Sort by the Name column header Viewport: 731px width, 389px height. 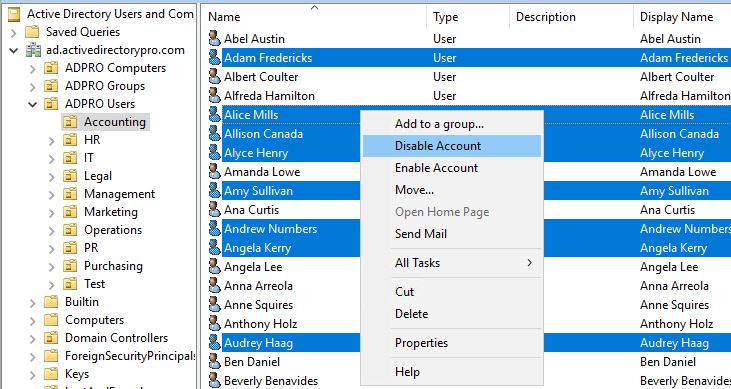[x=315, y=17]
